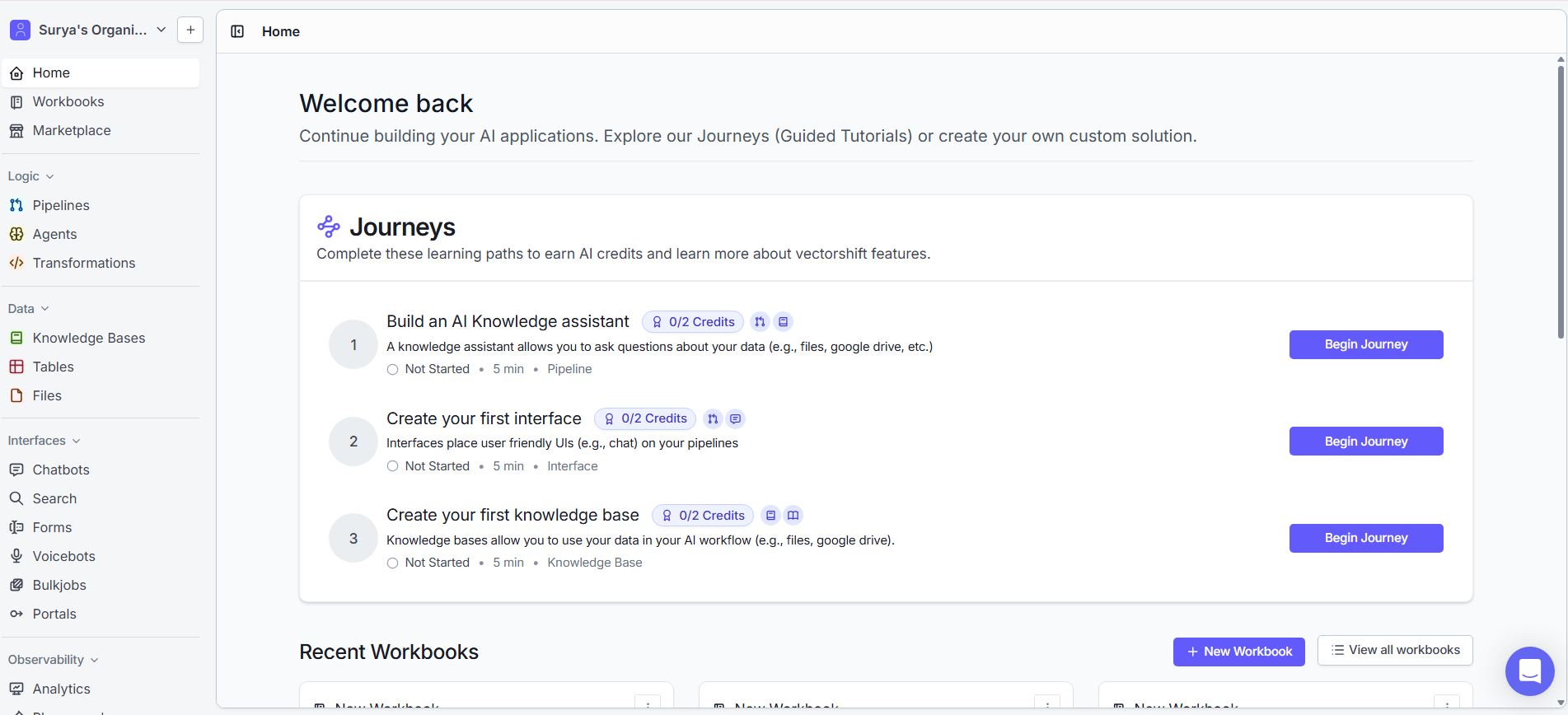Image resolution: width=1568 pixels, height=715 pixels.
Task: Click chat icon in first interface row
Action: coord(736,419)
